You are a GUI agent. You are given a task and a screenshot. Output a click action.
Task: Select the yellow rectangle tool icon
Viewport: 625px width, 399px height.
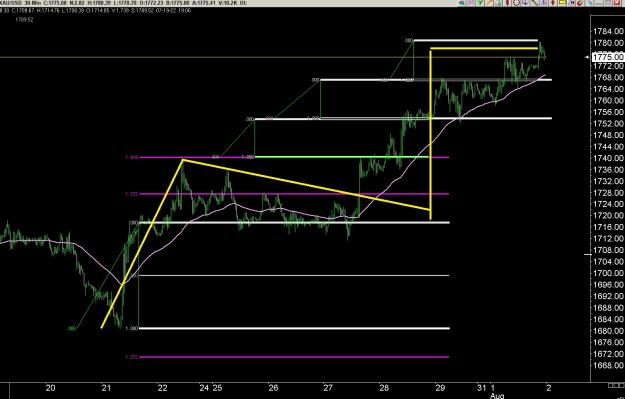coord(562,3)
